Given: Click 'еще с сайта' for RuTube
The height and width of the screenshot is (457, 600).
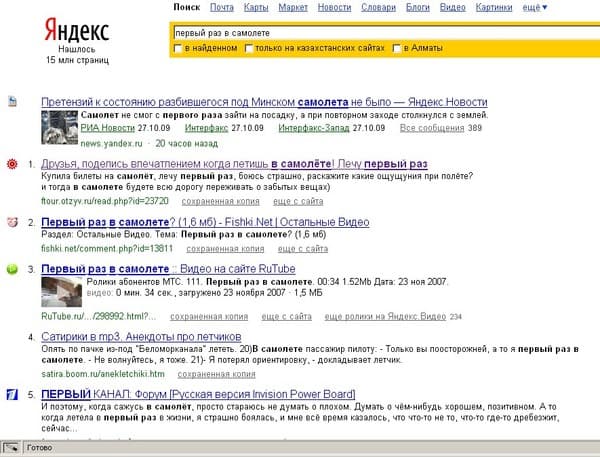Looking at the screenshot, I should 287,317.
